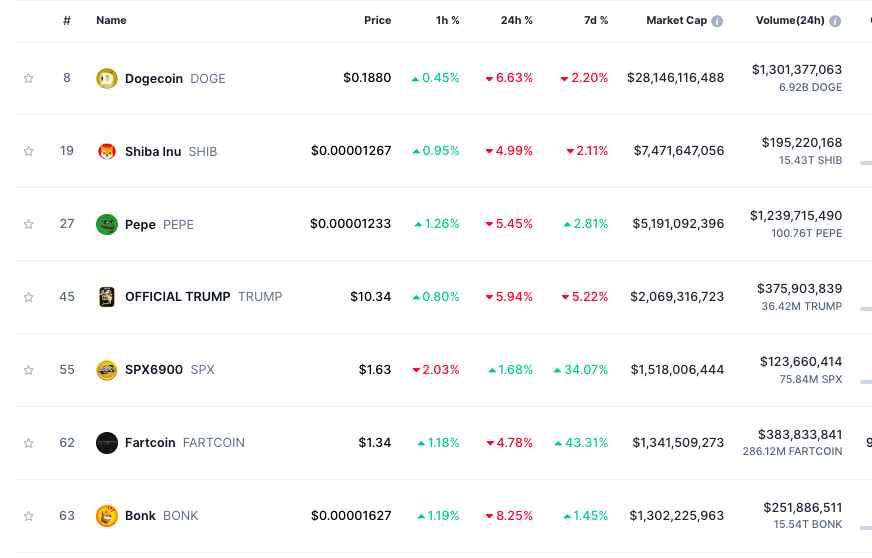Image resolution: width=872 pixels, height=558 pixels.
Task: Sort table by Price column header
Action: tap(377, 20)
